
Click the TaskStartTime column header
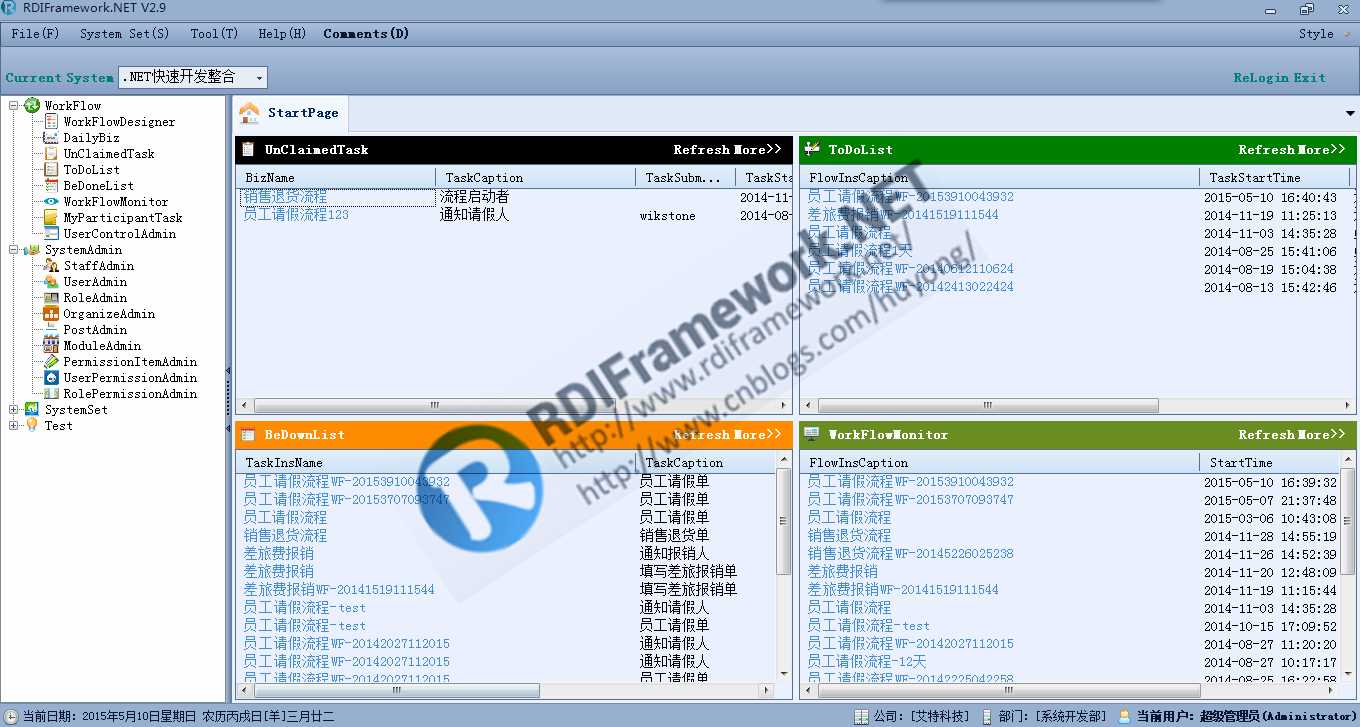pyautogui.click(x=1275, y=178)
